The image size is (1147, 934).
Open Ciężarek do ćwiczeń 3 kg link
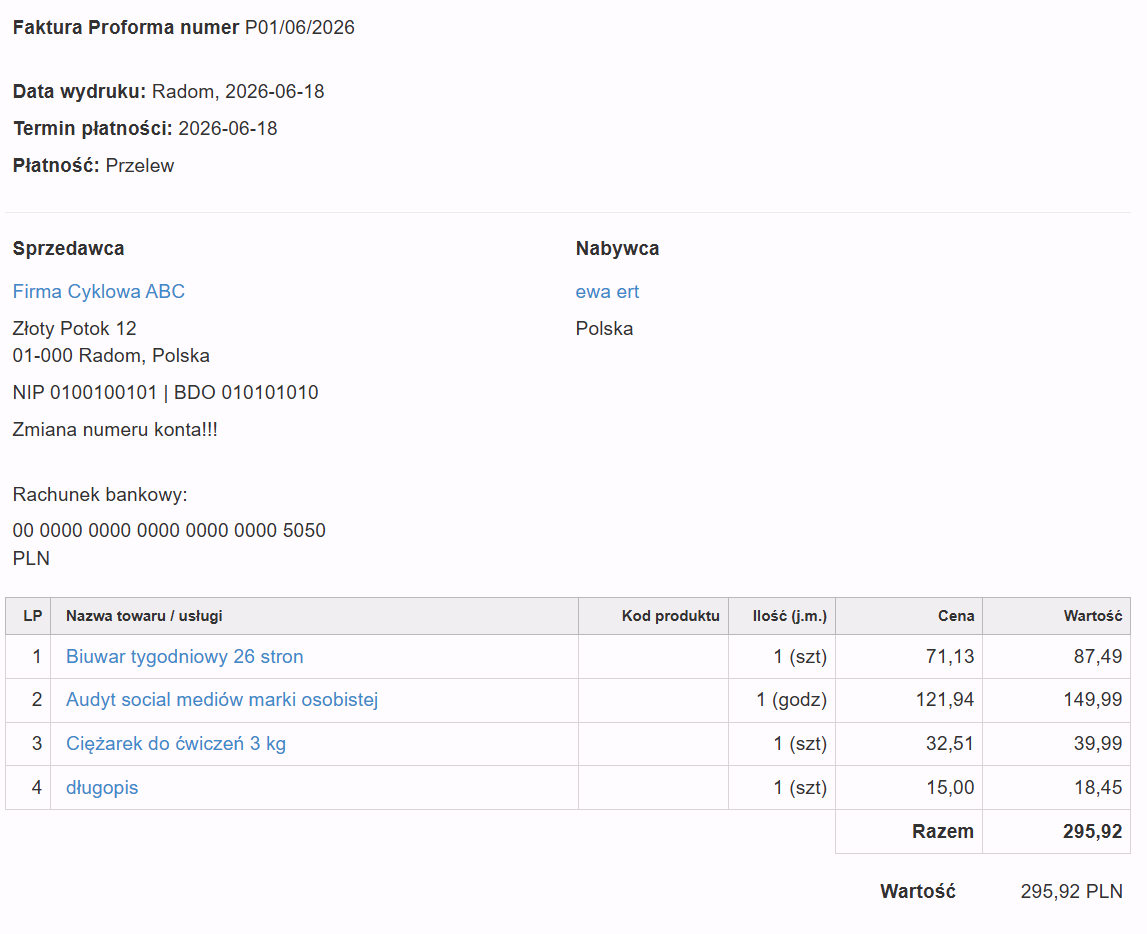[176, 744]
